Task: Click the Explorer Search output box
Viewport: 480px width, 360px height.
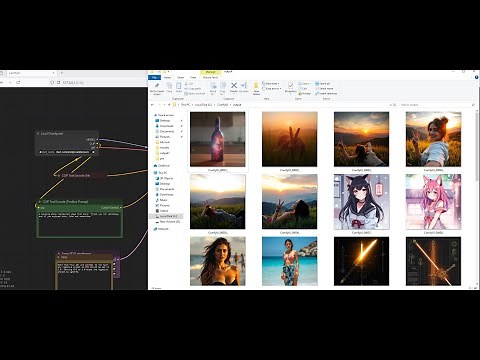Action: click(x=438, y=105)
